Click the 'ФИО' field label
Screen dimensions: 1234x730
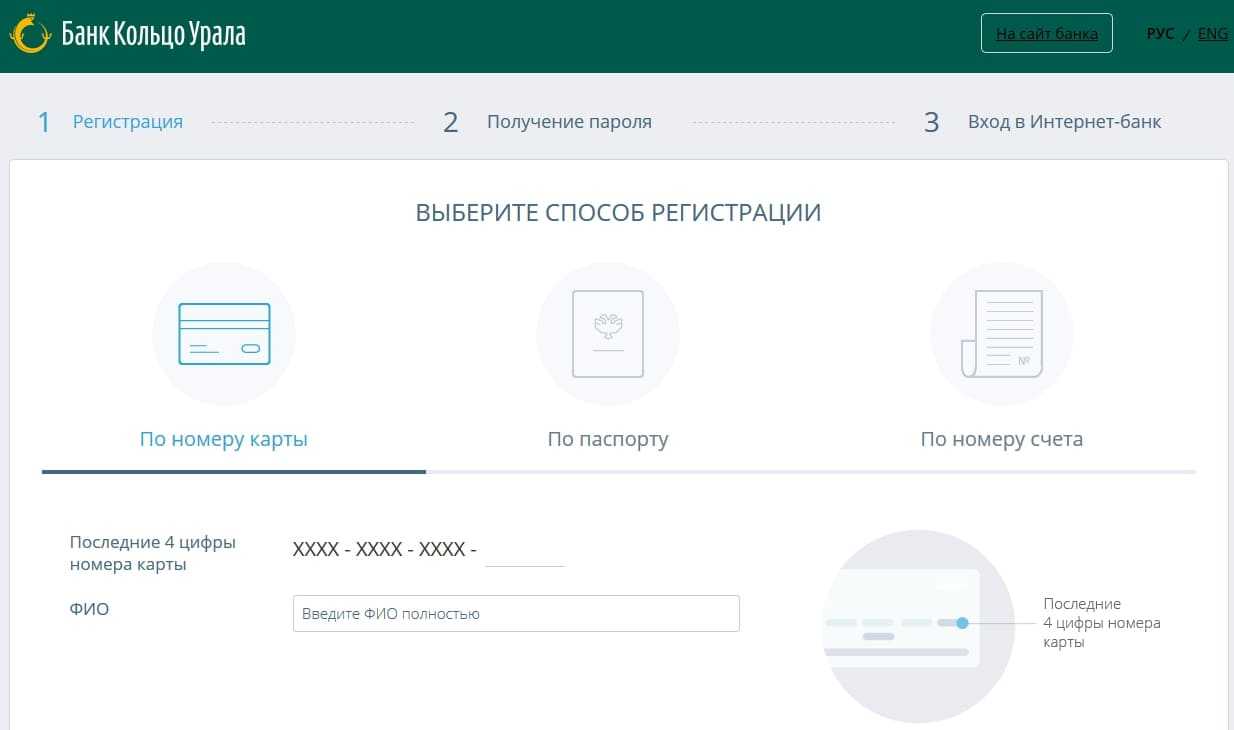pyautogui.click(x=89, y=608)
